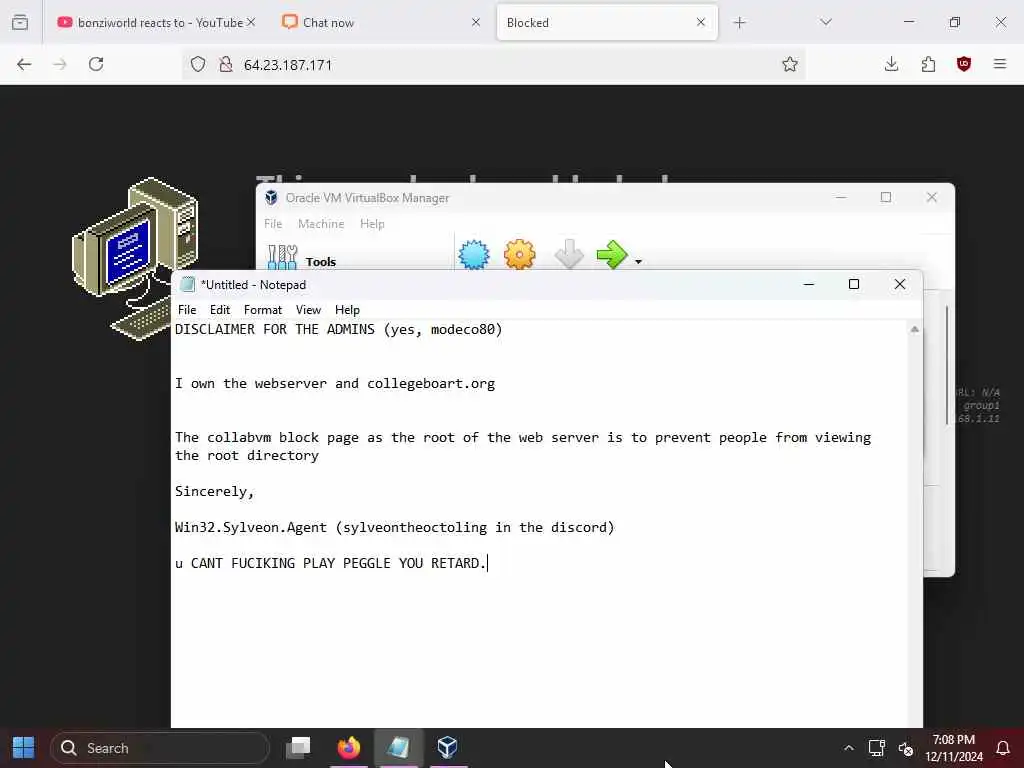Show hidden system tray icons
Viewport: 1024px width, 768px height.
848,748
